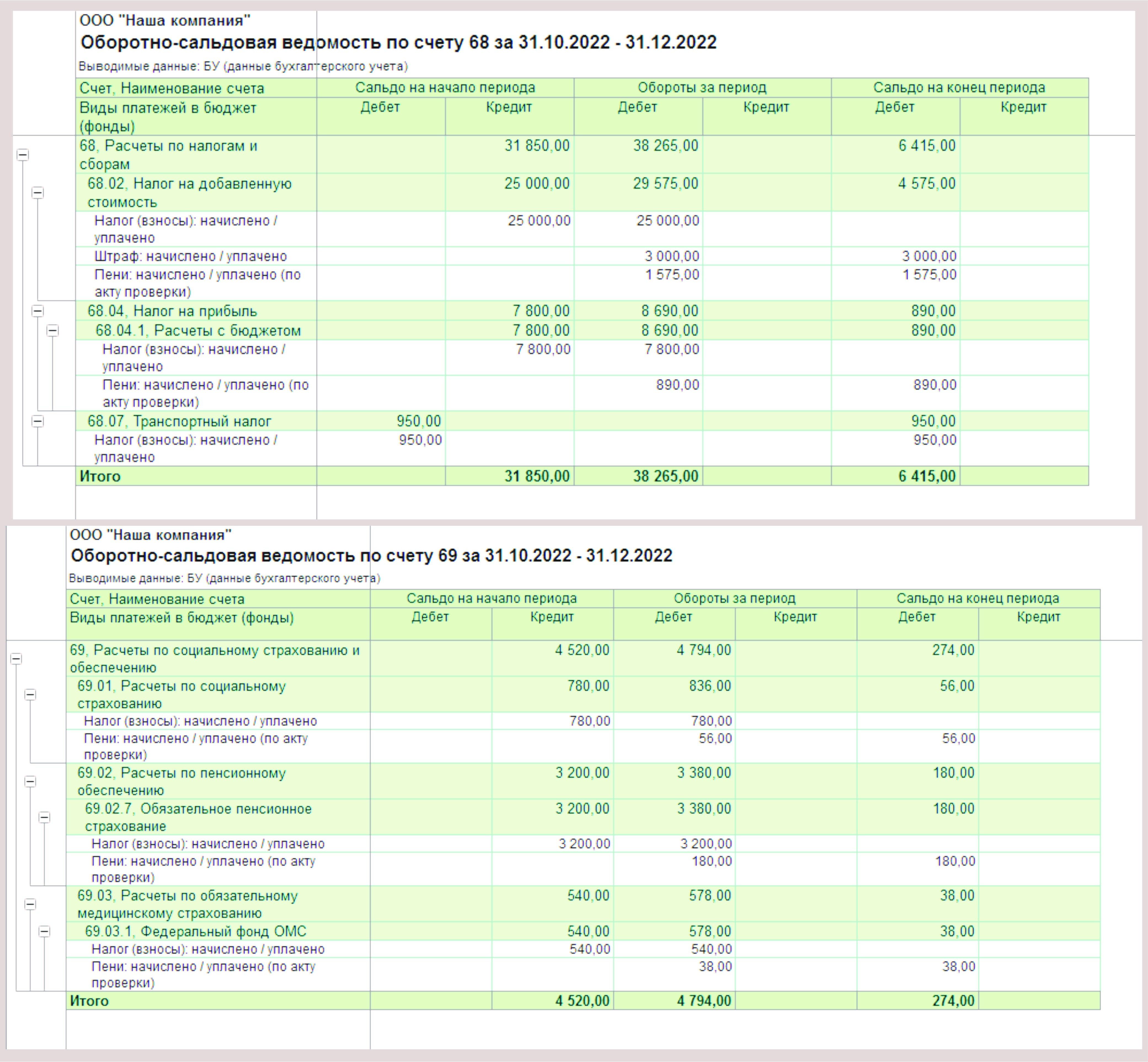Select closing debit 890,00 in 68.04.1 row
Screen dimensions: 1148x1062
[x=934, y=330]
